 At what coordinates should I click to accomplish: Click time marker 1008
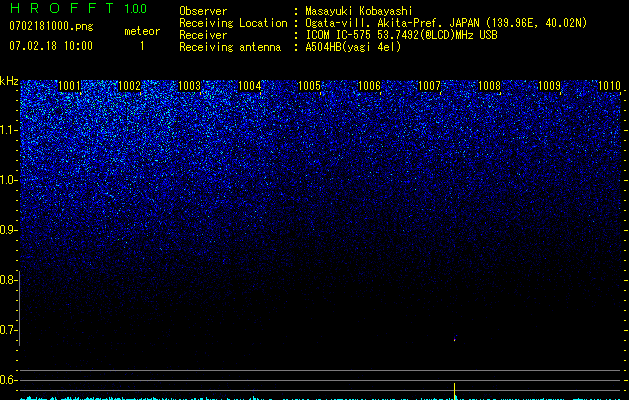[x=489, y=86]
